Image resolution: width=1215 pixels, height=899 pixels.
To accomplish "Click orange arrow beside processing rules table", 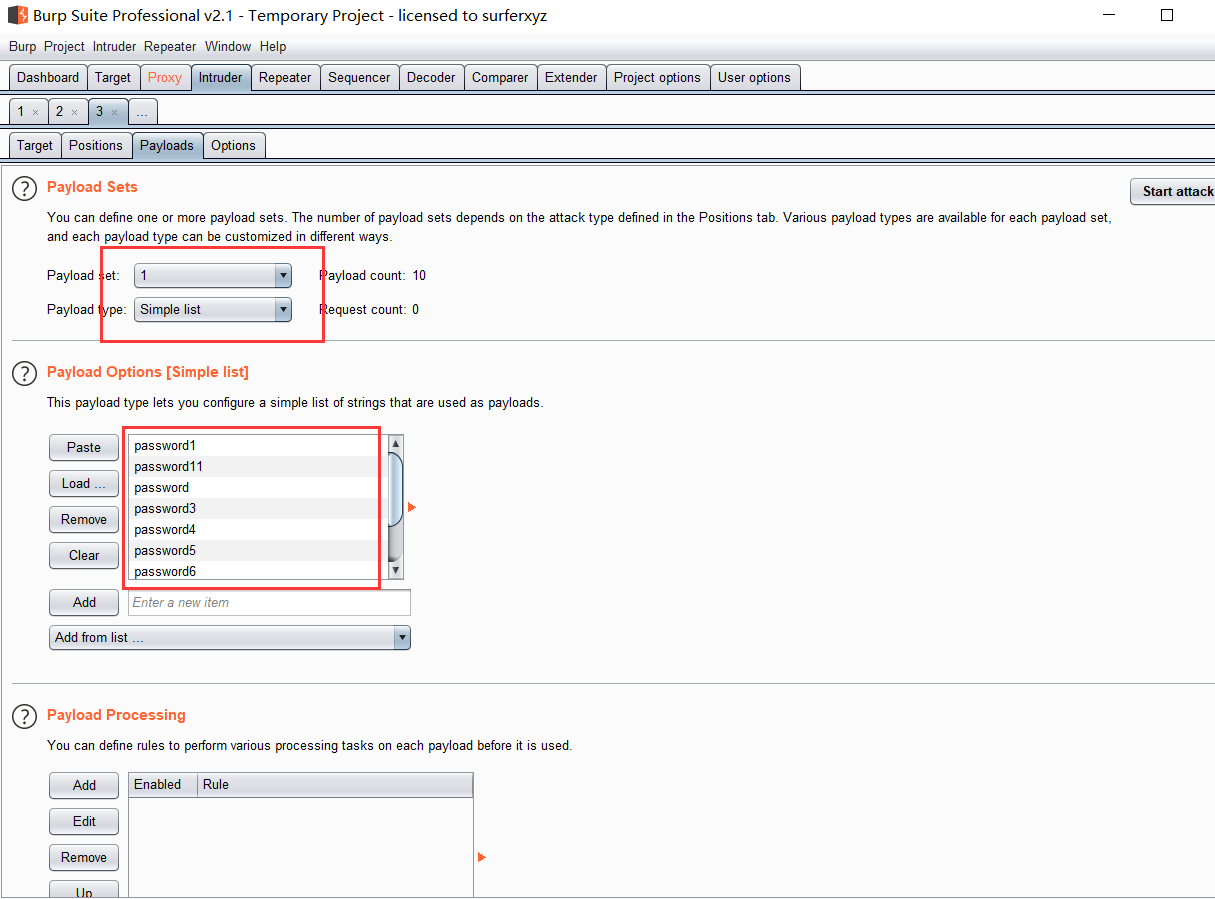I will (x=482, y=857).
